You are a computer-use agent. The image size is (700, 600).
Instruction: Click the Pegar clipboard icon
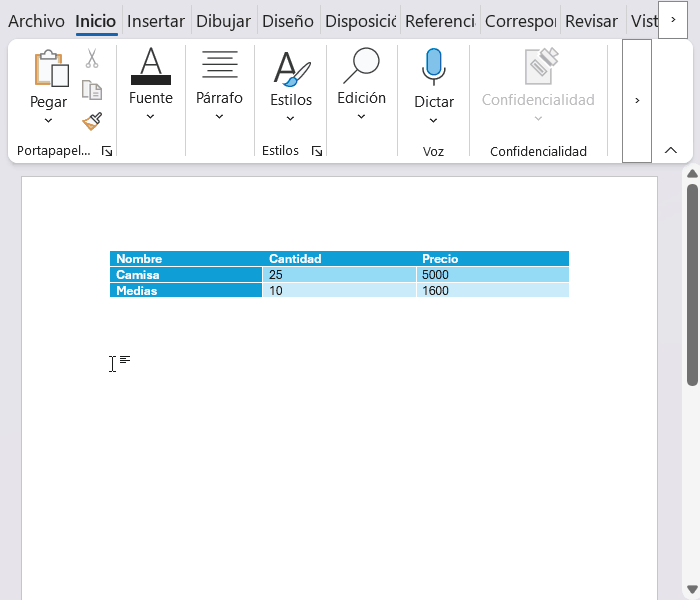click(x=48, y=69)
